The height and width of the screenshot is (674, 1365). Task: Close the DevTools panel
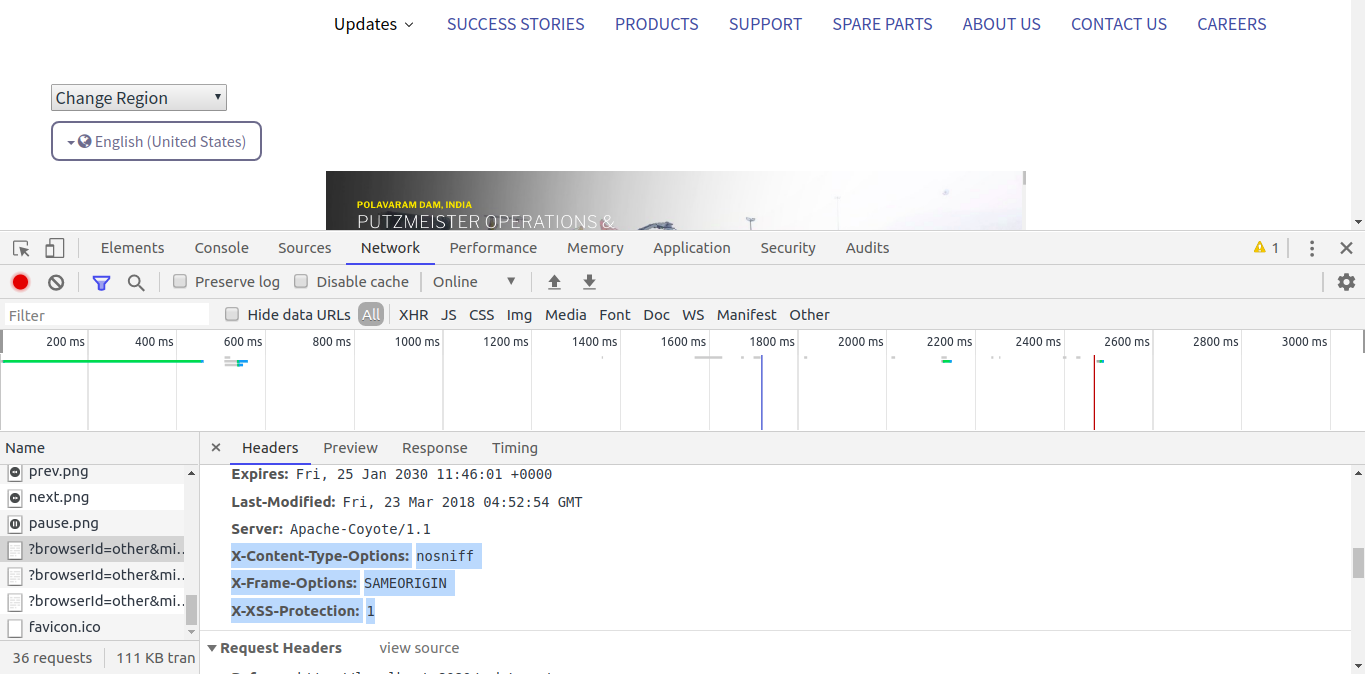point(1346,248)
